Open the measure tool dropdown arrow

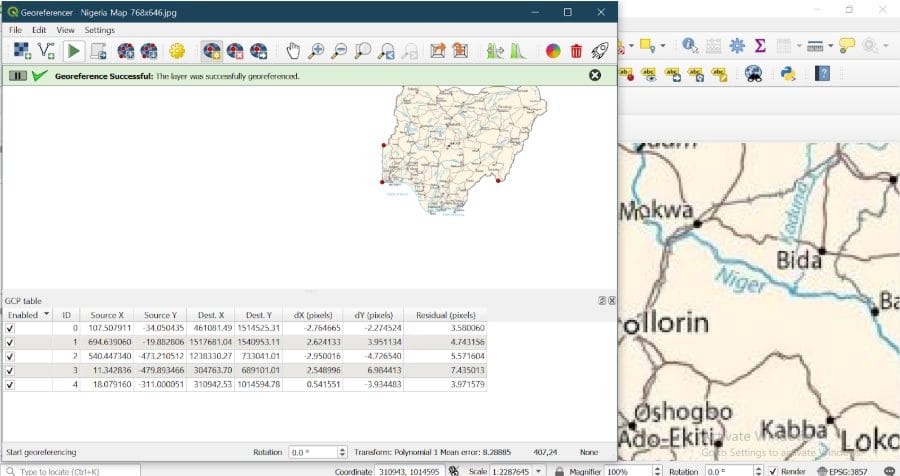coord(830,46)
